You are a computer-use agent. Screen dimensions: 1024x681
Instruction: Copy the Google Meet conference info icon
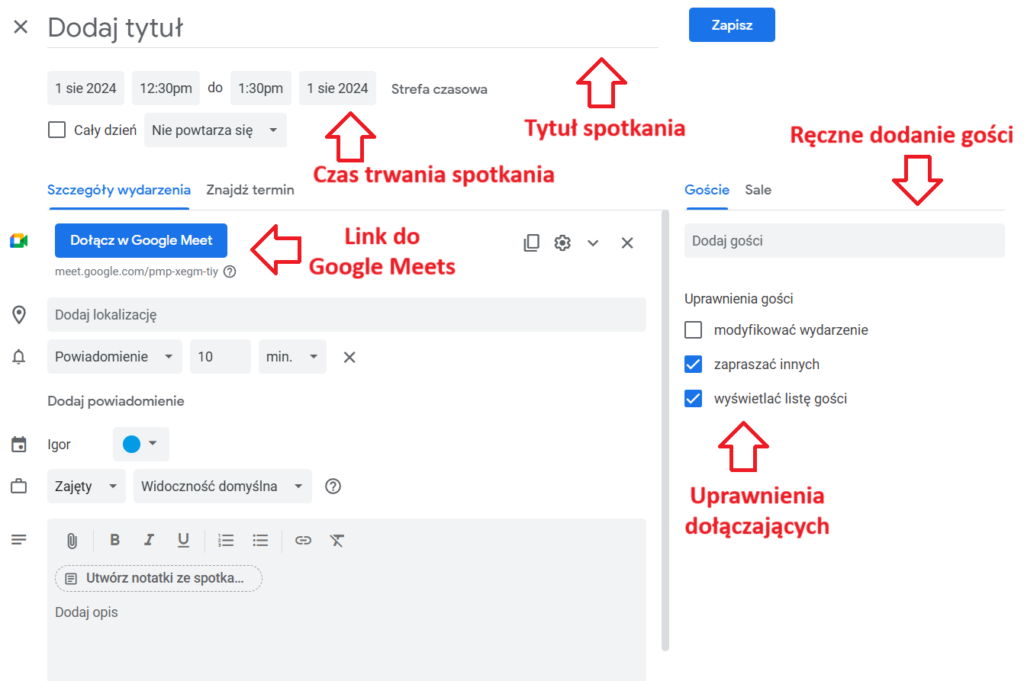pyautogui.click(x=532, y=243)
